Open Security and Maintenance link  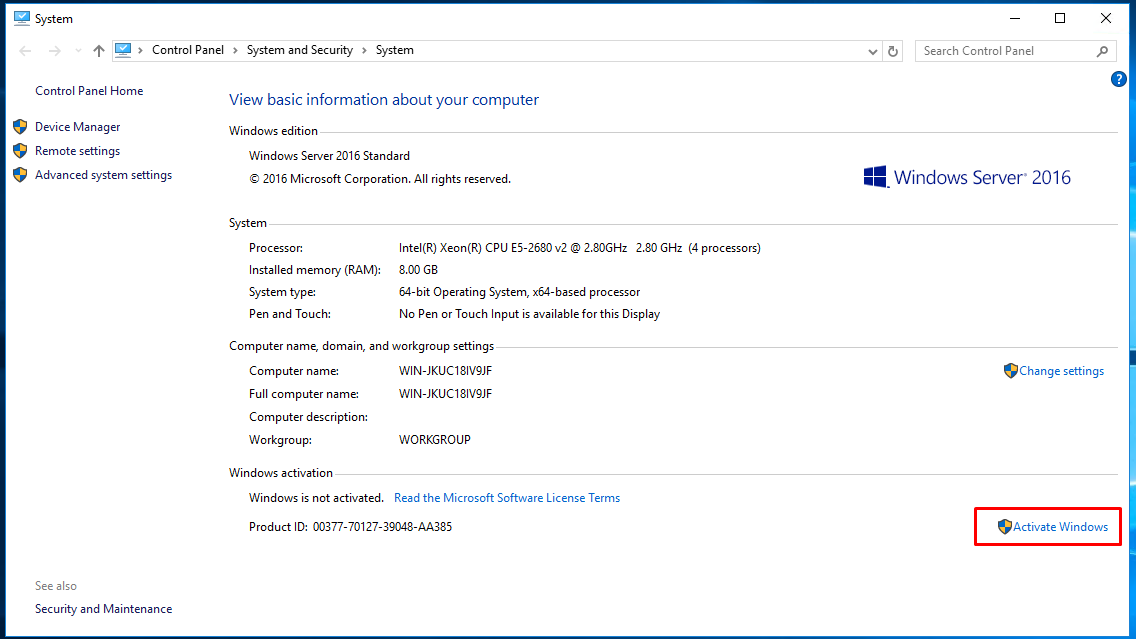point(104,609)
